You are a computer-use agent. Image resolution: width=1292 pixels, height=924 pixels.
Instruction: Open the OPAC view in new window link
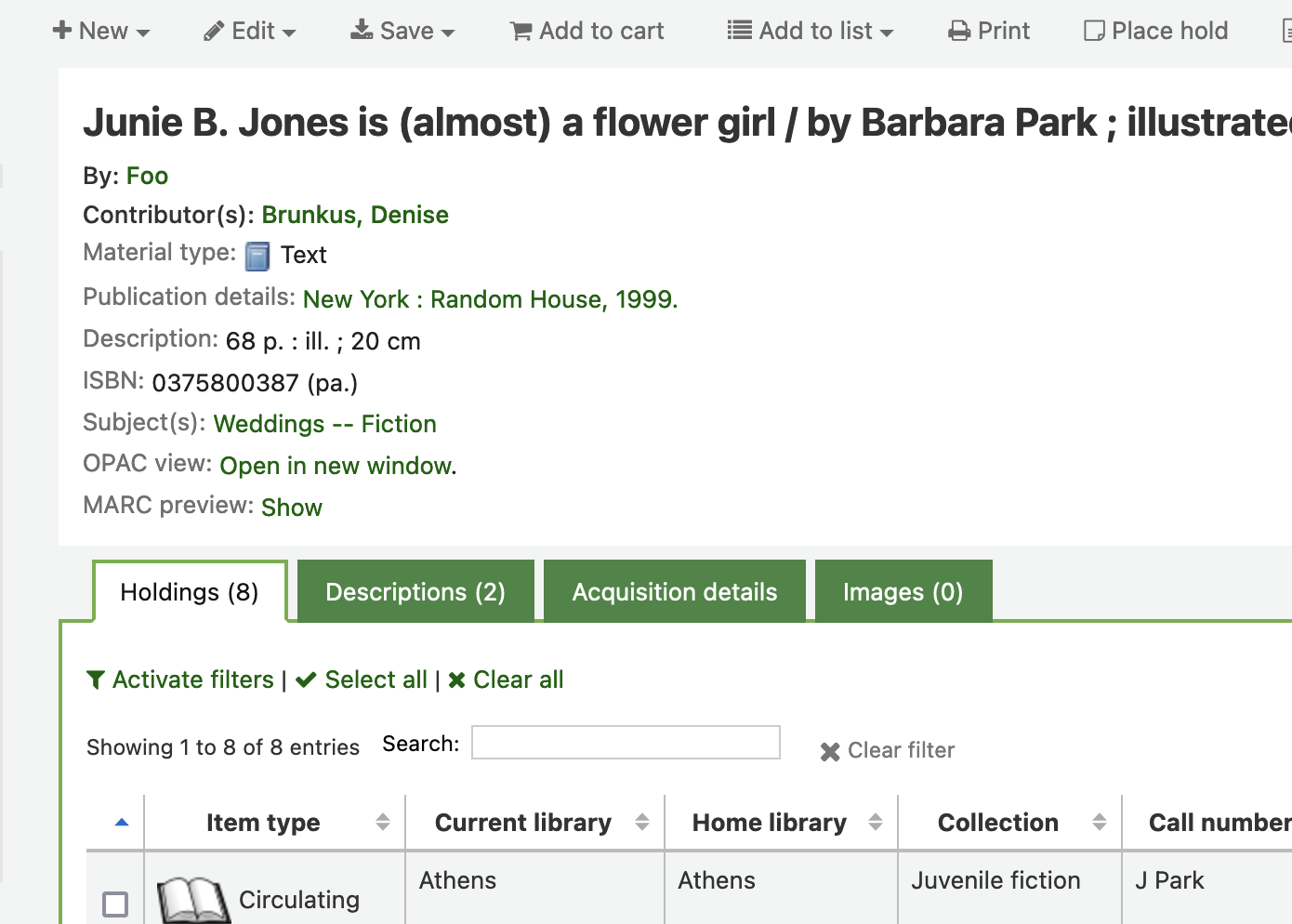click(x=337, y=466)
